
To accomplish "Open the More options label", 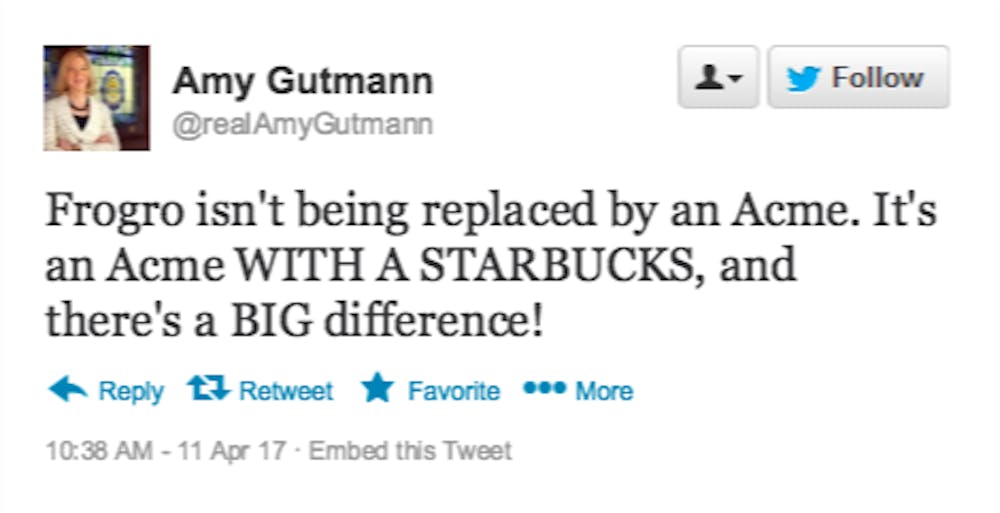I will [604, 391].
